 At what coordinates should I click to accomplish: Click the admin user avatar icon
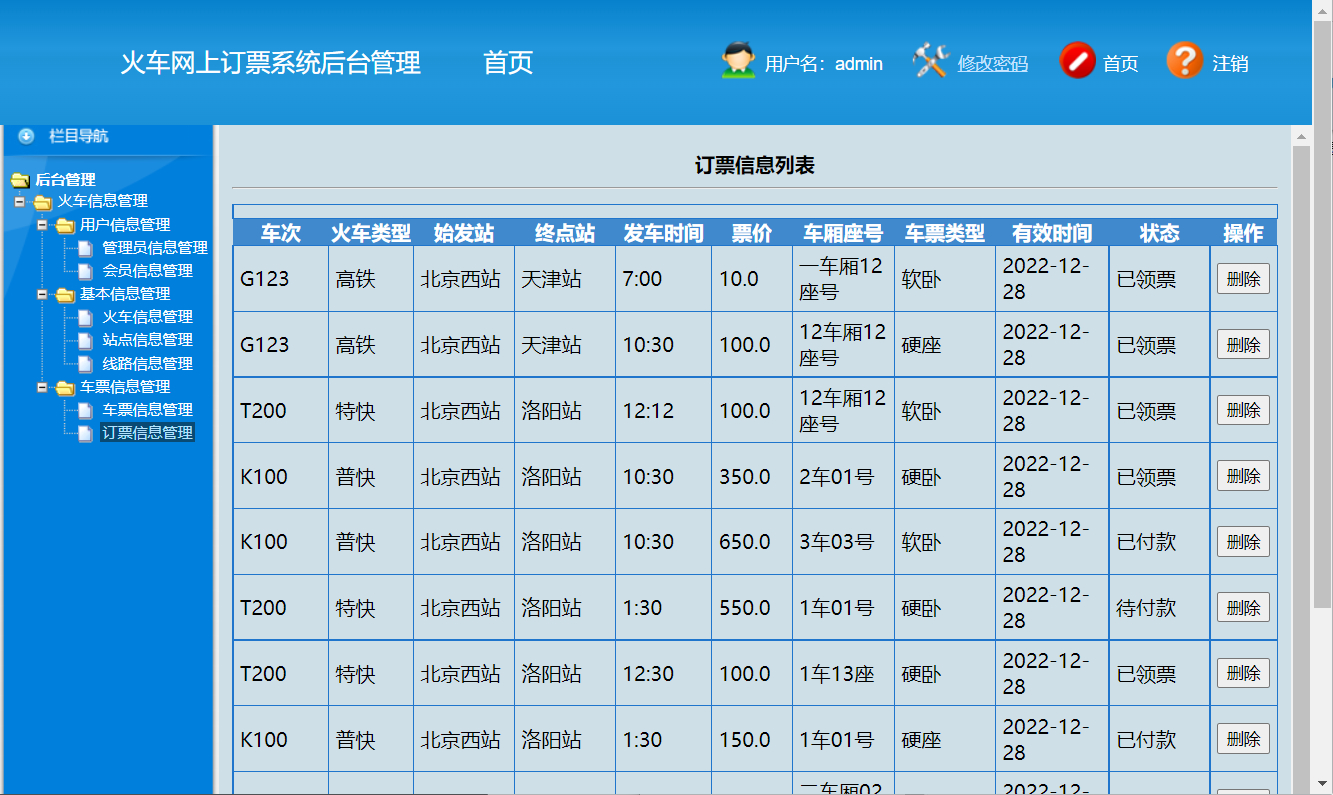click(x=737, y=61)
